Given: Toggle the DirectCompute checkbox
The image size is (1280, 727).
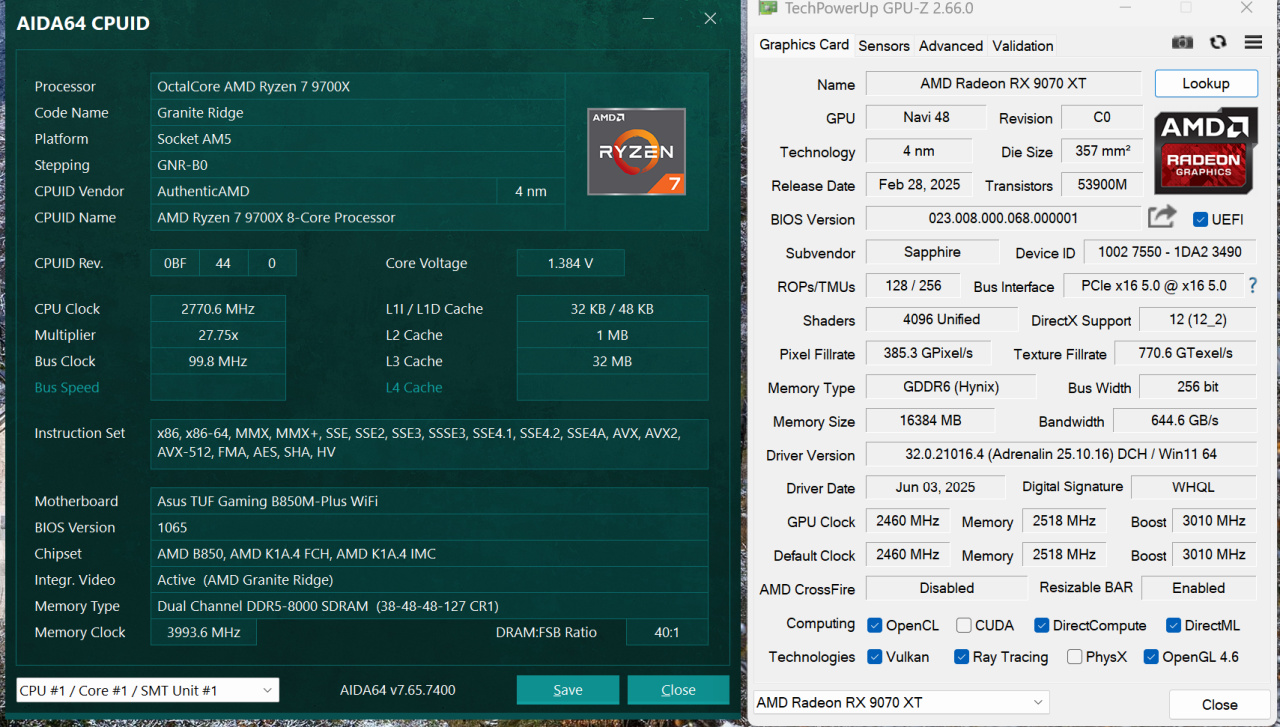Looking at the screenshot, I should point(1042,625).
